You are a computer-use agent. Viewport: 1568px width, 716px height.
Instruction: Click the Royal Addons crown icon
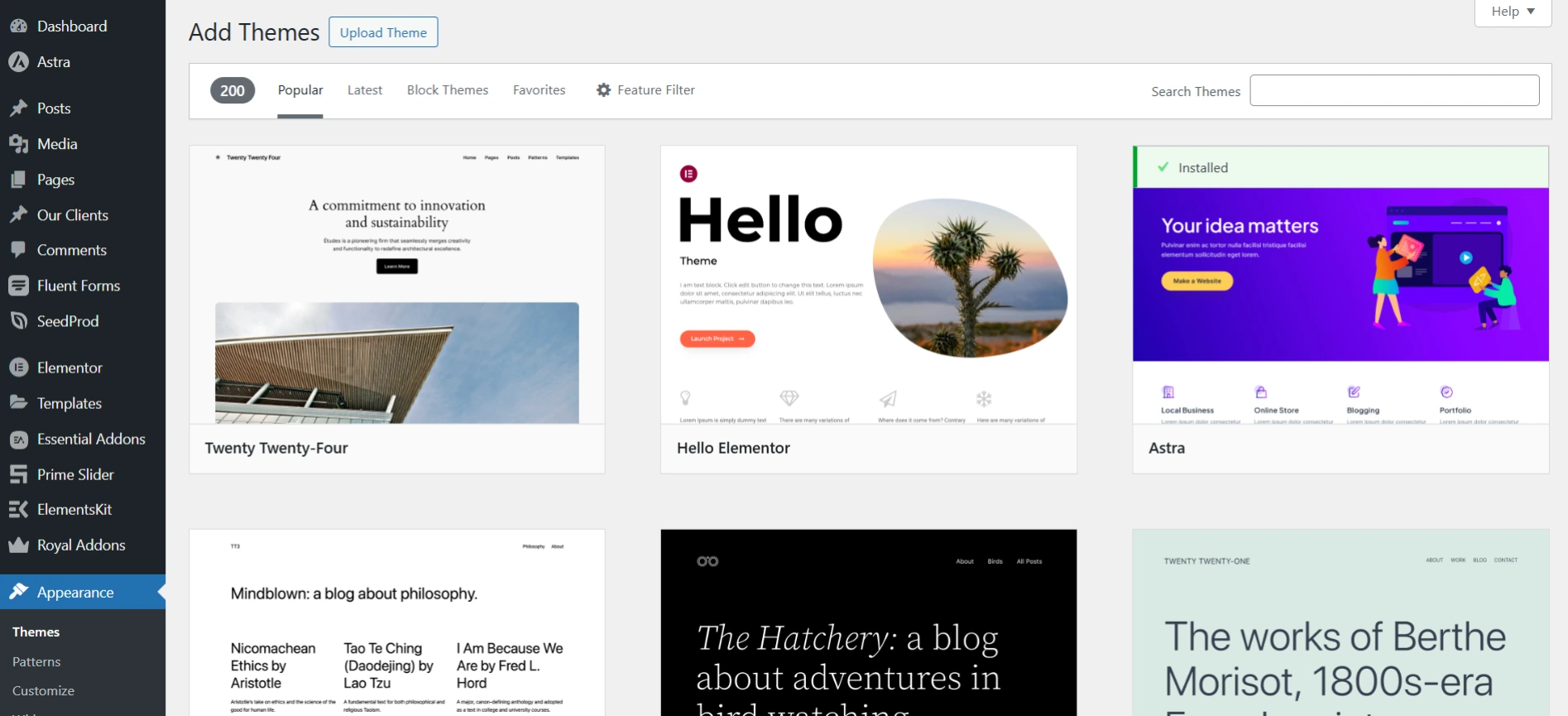click(x=18, y=545)
